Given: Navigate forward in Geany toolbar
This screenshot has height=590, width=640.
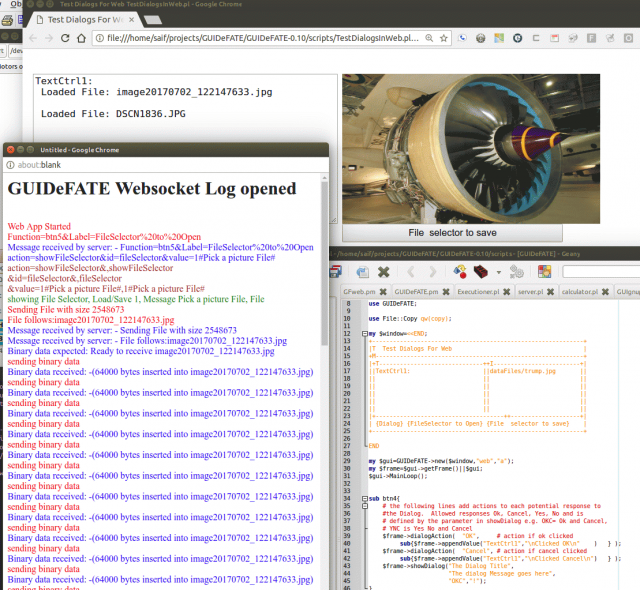Looking at the screenshot, I should pyautogui.click(x=432, y=271).
